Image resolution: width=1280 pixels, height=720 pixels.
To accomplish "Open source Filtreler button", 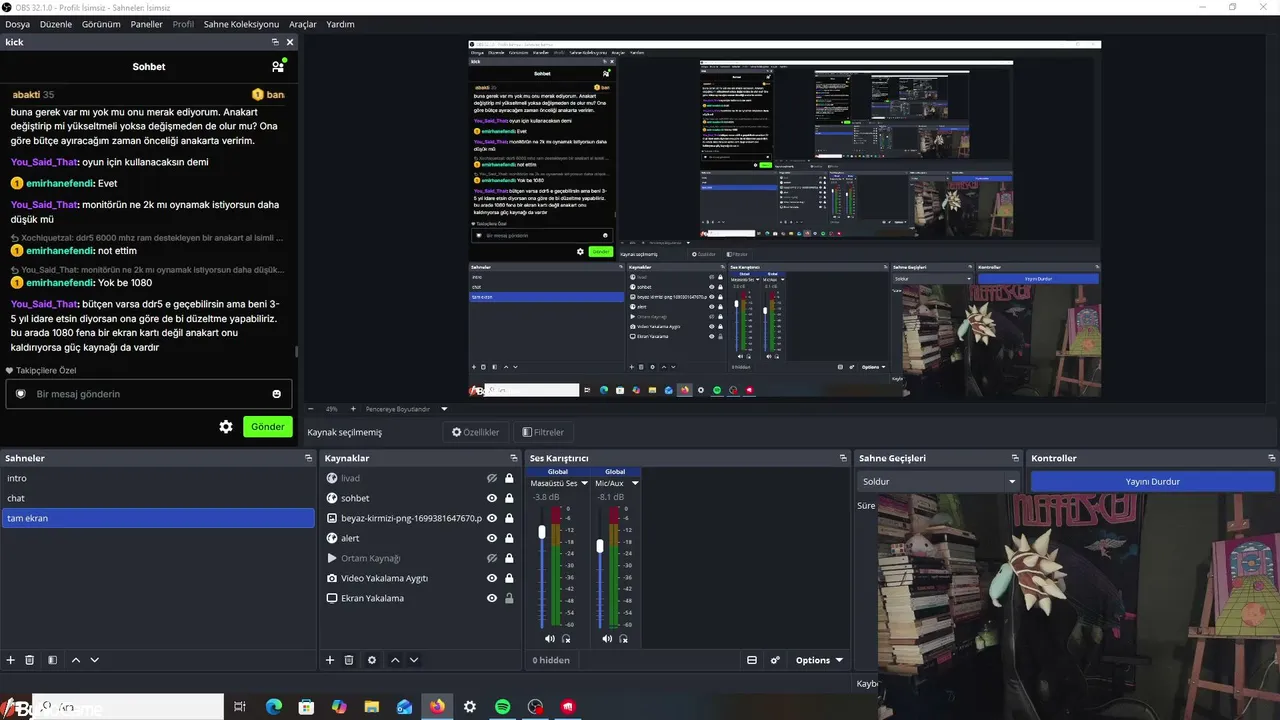I will click(x=543, y=432).
